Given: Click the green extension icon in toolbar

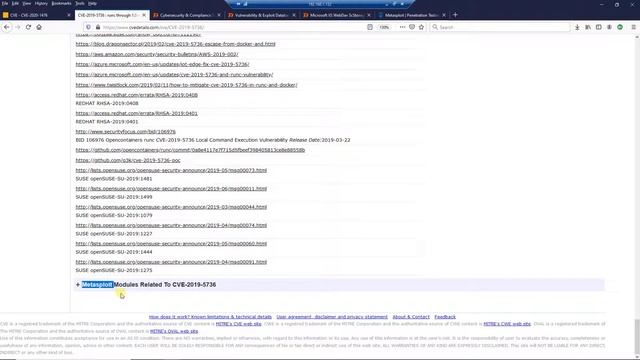Looking at the screenshot, I should click(620, 27).
